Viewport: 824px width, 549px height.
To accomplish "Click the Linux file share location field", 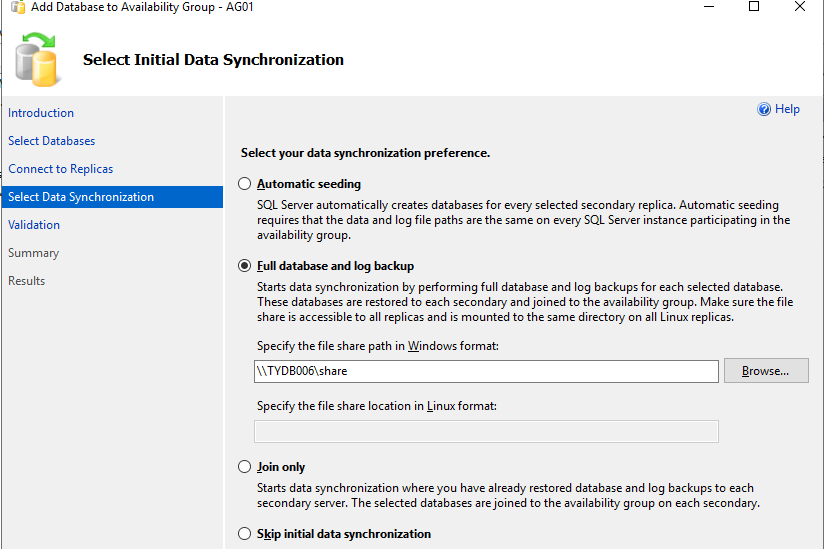I will tap(486, 431).
